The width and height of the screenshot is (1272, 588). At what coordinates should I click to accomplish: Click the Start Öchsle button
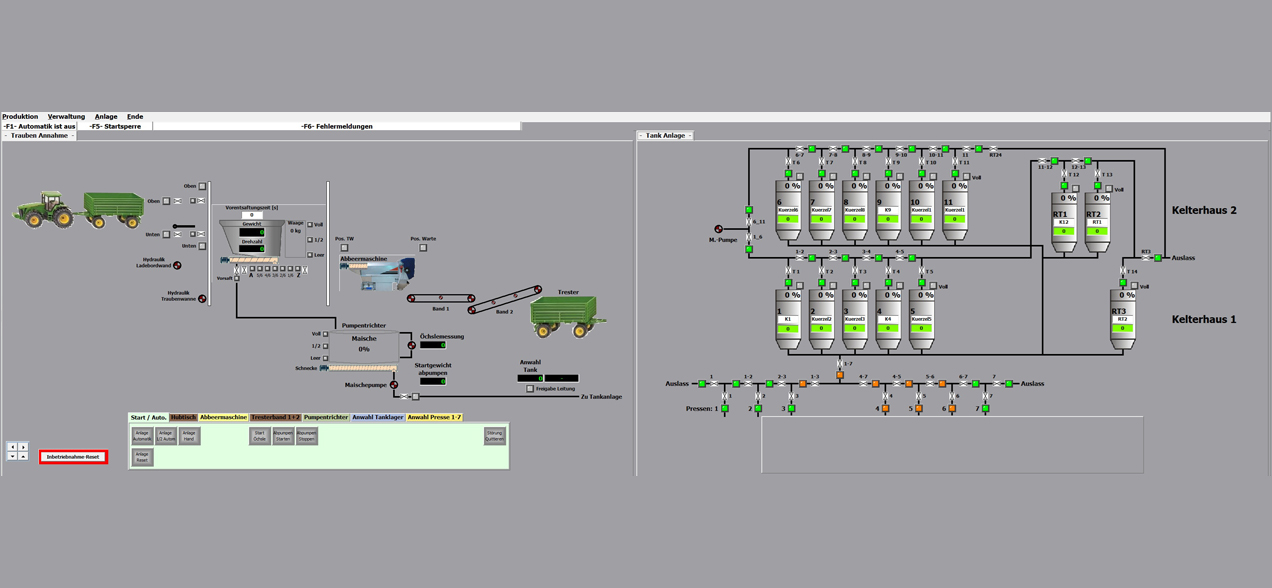coord(259,436)
